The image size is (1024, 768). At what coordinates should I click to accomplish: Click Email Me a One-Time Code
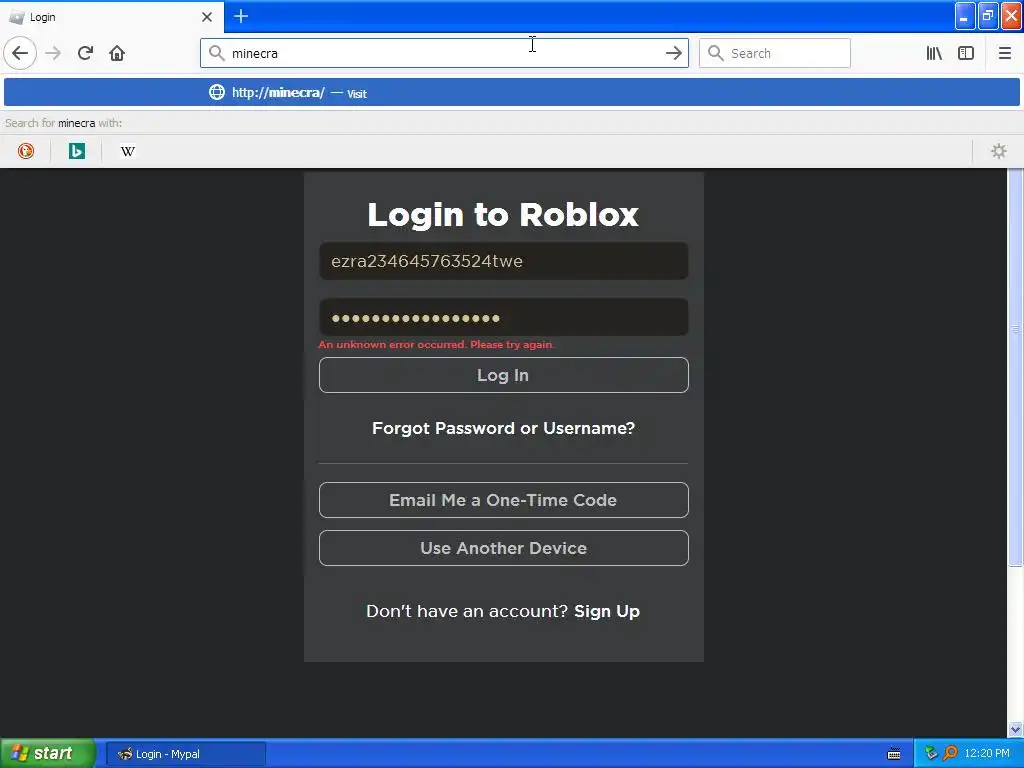504,500
